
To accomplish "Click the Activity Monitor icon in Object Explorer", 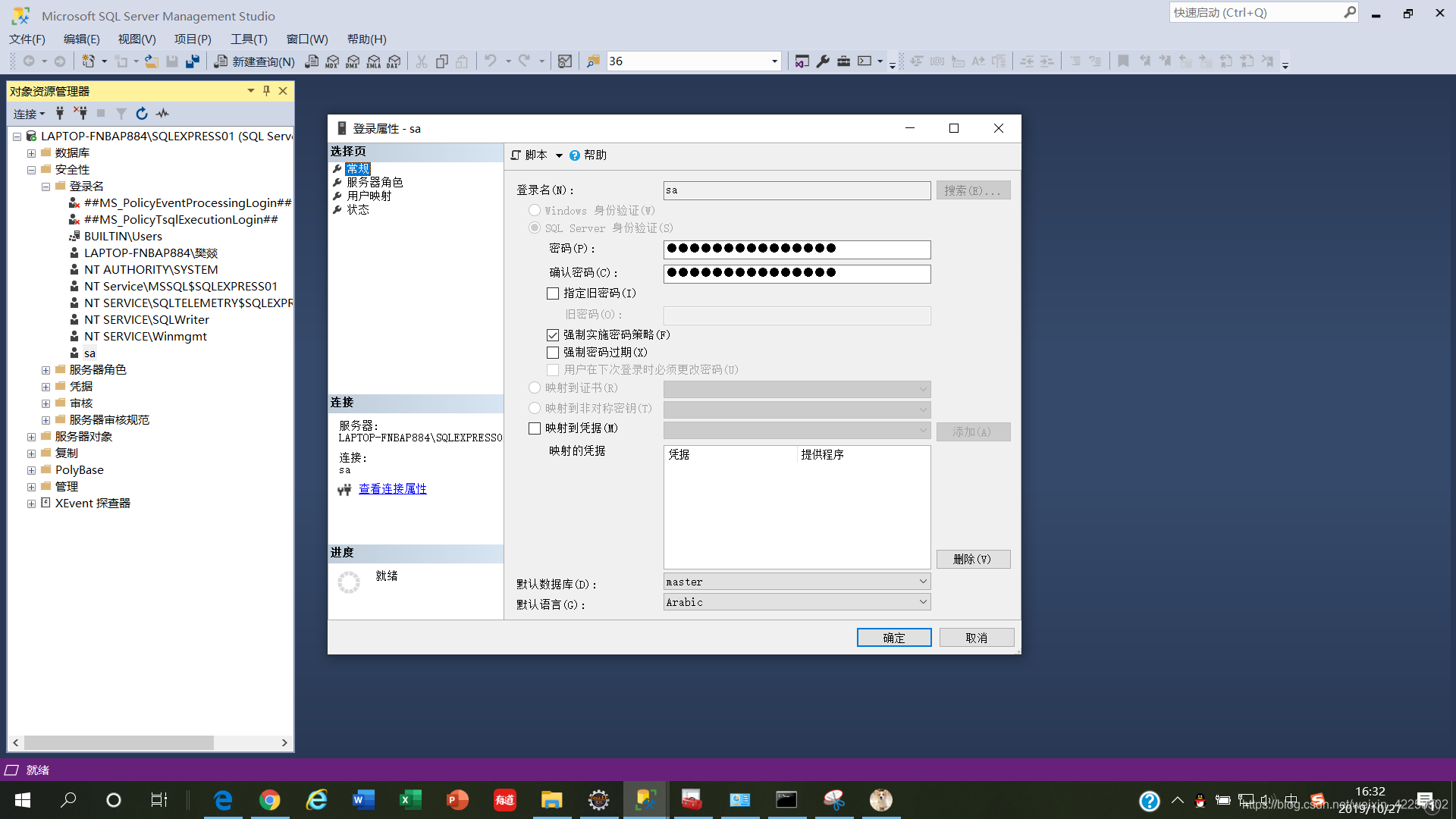I will point(162,114).
